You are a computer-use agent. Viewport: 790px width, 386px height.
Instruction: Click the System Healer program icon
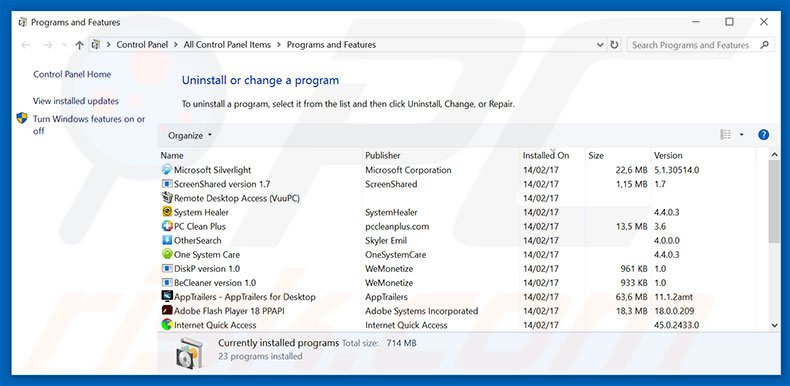[167, 212]
